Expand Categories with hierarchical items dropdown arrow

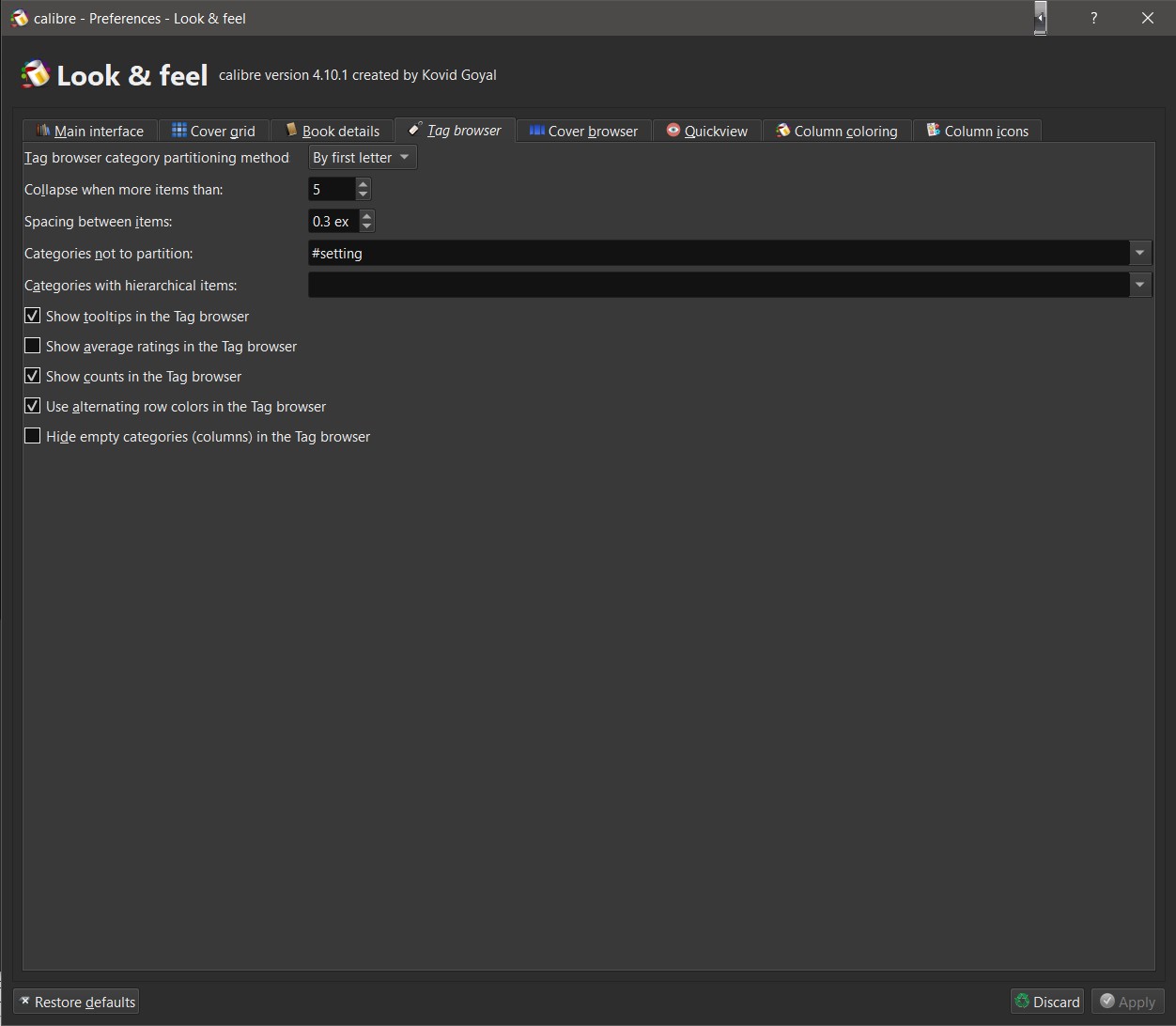[1140, 285]
